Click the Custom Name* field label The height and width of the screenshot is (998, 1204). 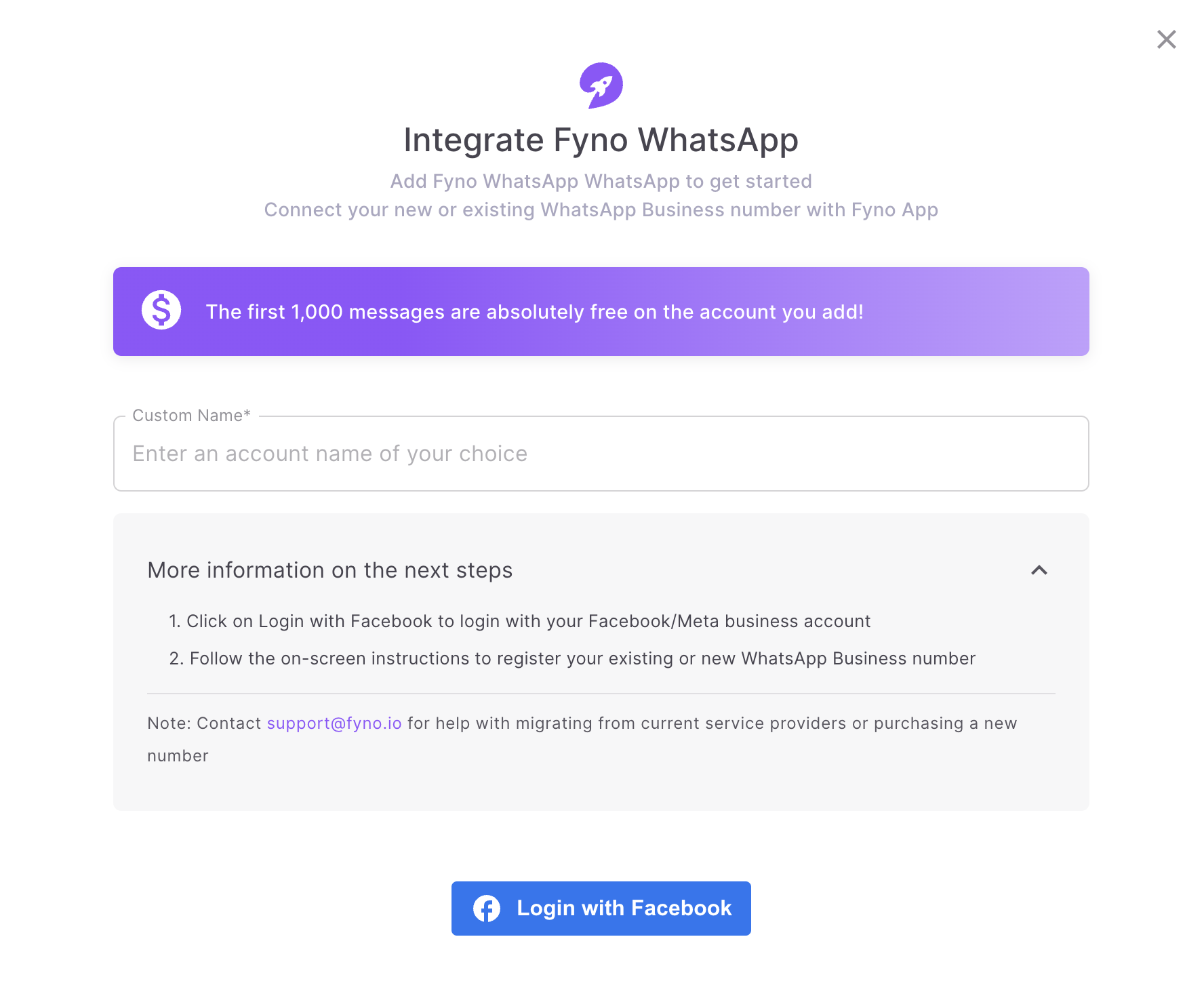click(x=192, y=416)
